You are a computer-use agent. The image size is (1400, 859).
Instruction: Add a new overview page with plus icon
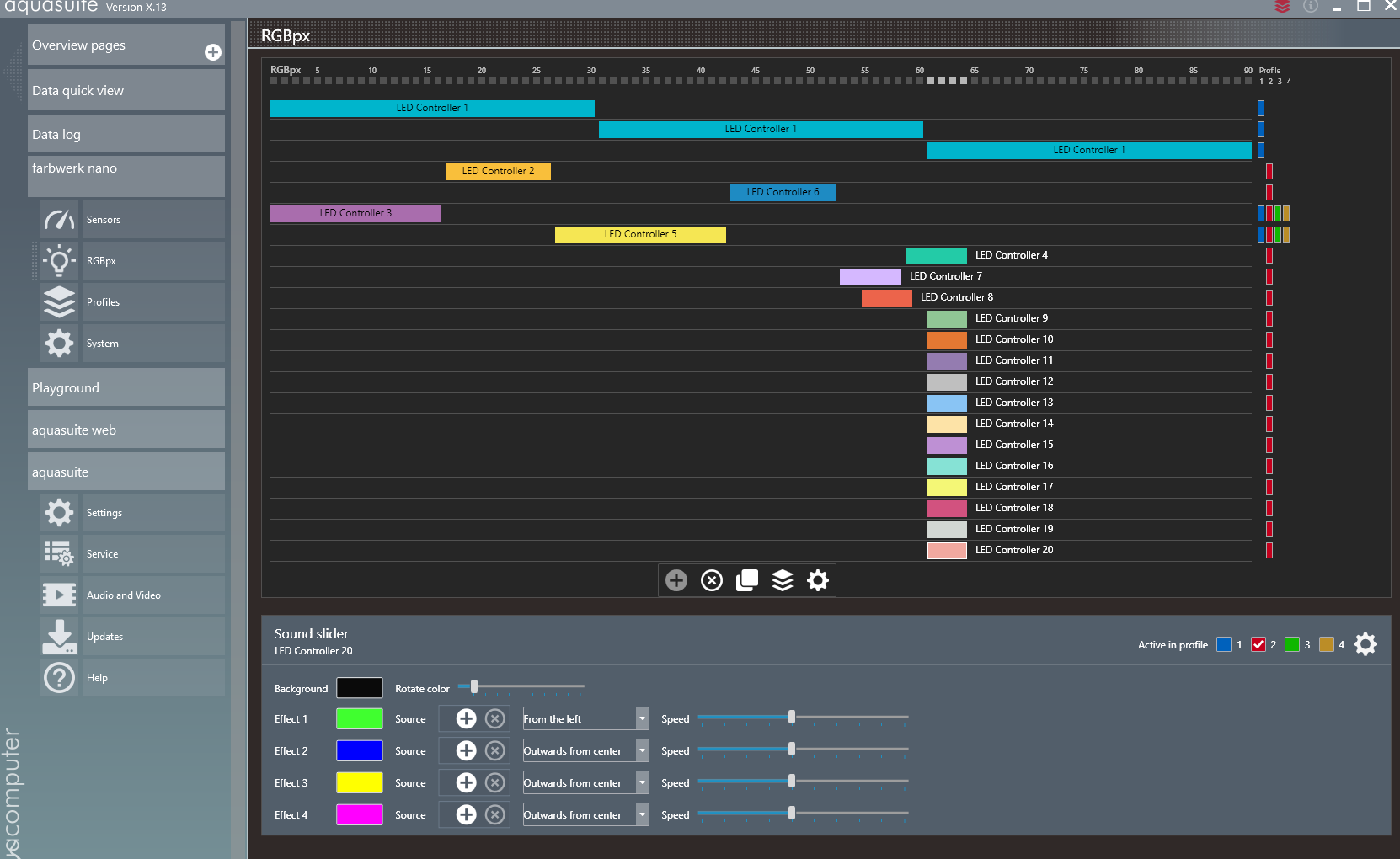tap(213, 52)
